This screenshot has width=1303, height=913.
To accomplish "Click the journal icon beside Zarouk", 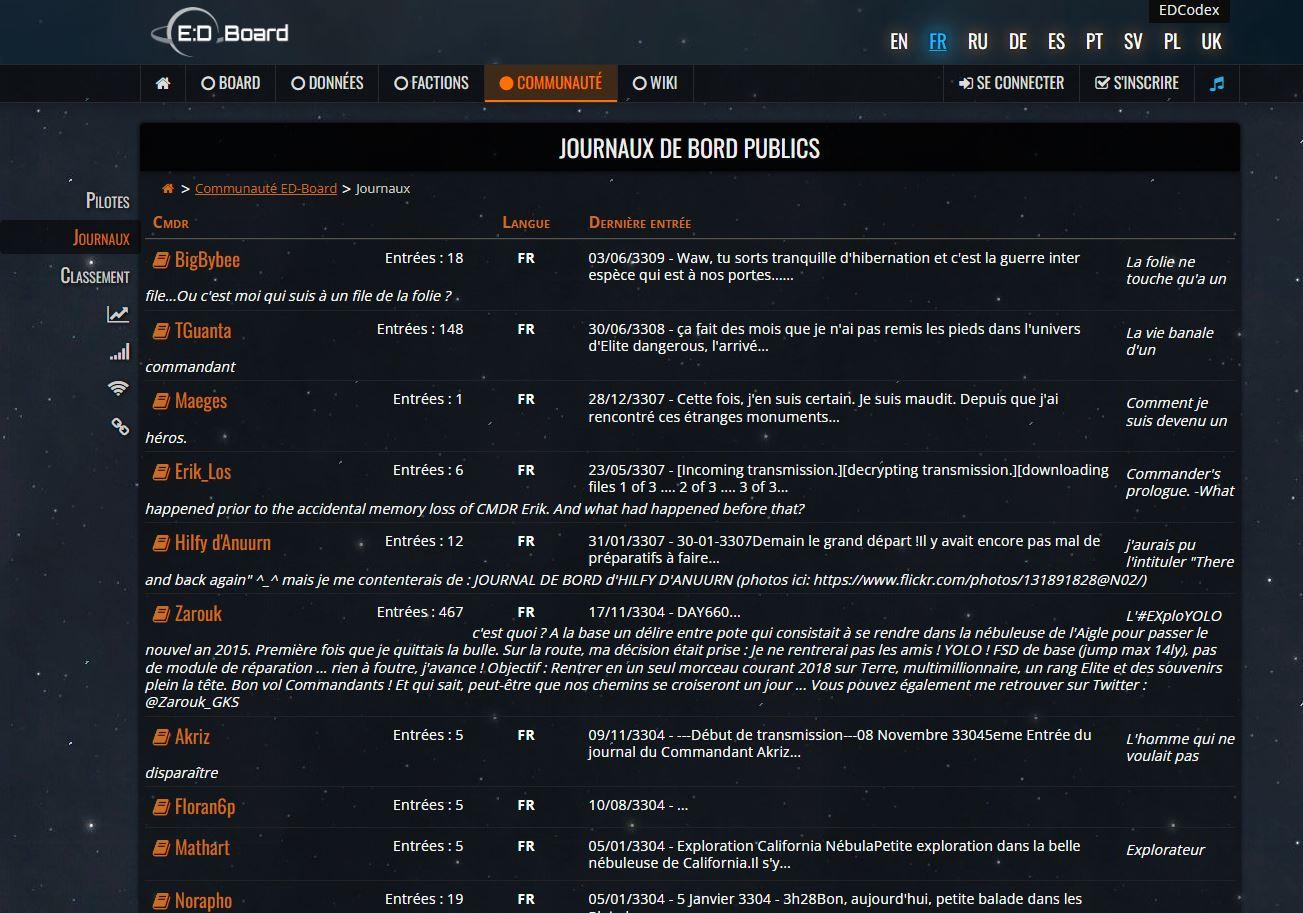I will [161, 614].
